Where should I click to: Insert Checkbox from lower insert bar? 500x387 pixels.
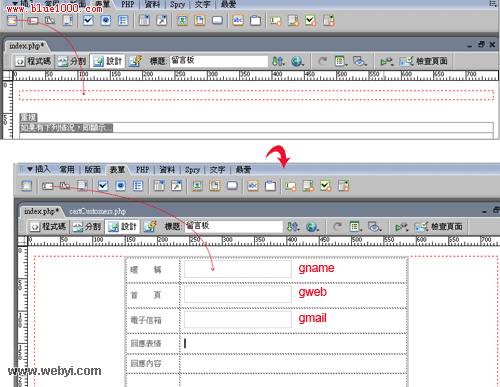[103, 186]
